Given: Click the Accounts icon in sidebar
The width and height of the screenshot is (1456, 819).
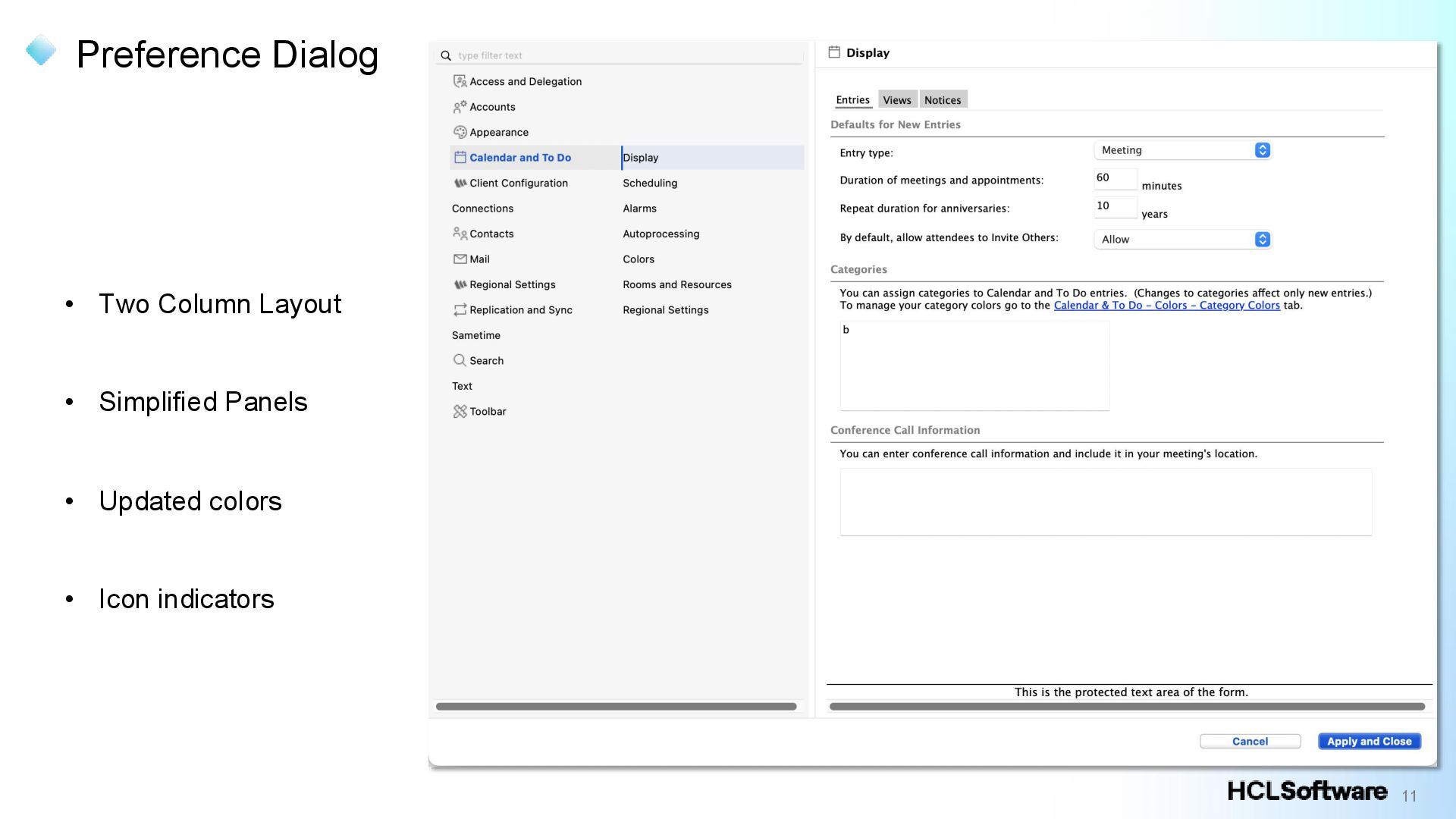Looking at the screenshot, I should click(460, 107).
